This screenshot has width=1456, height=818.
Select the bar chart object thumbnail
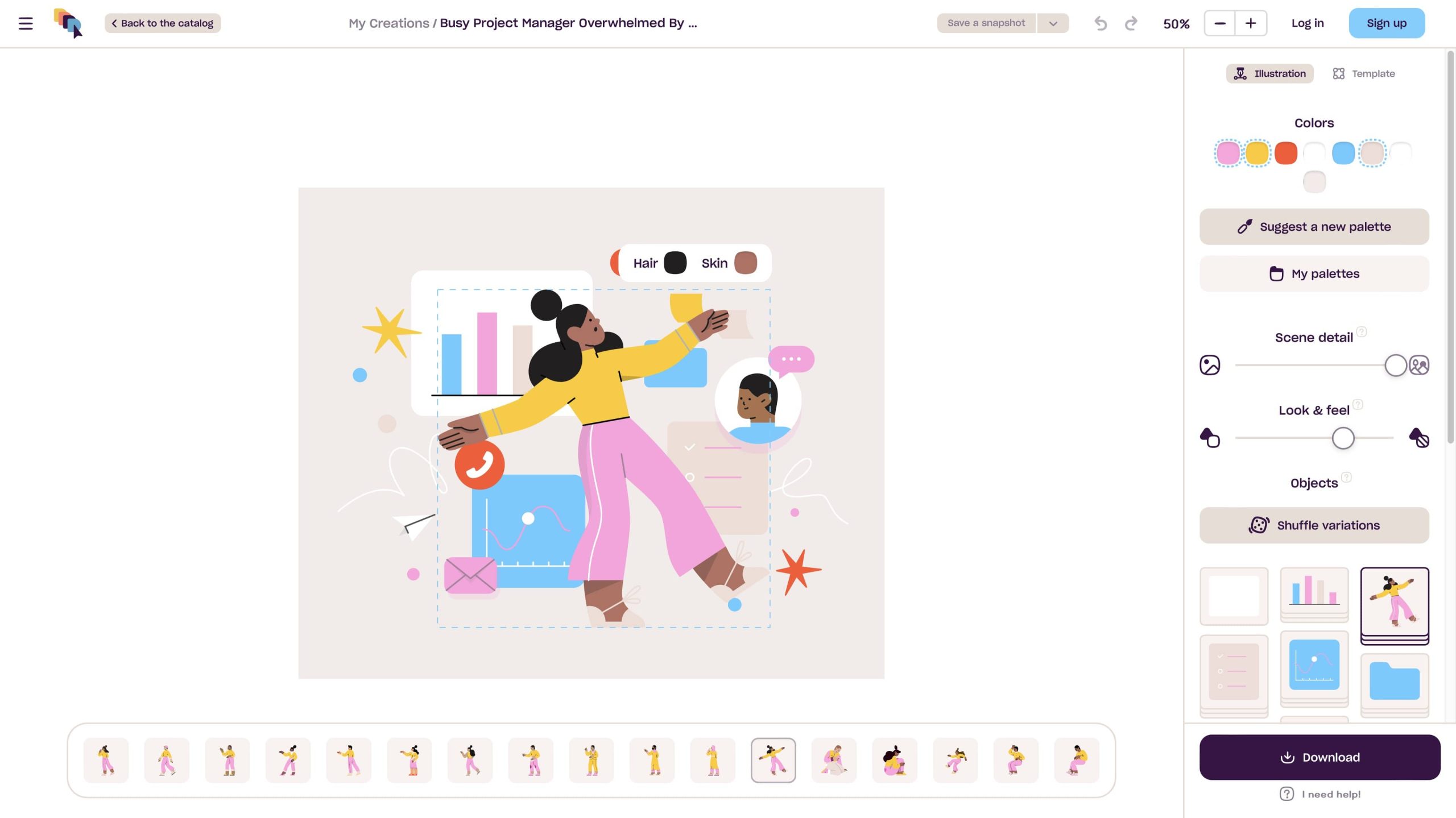pos(1314,595)
